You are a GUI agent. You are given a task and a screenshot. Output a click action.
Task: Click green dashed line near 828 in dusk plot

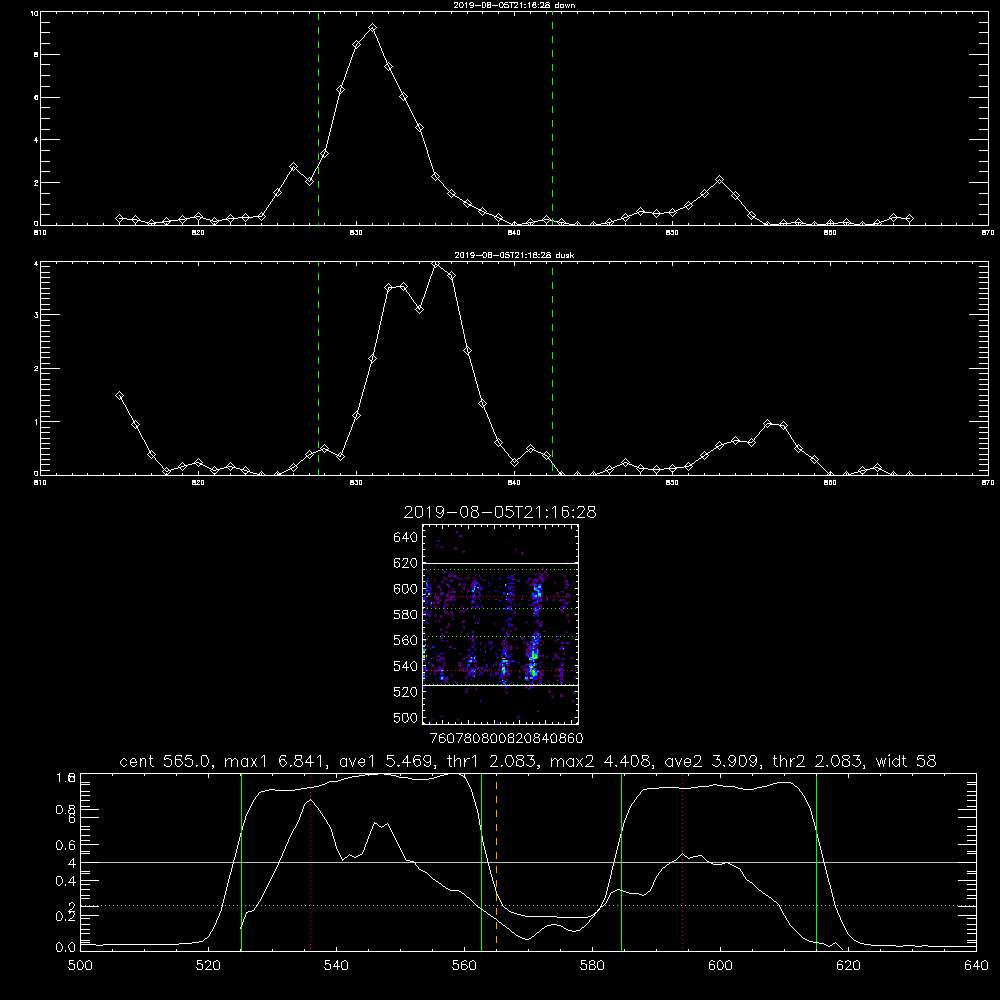318,369
